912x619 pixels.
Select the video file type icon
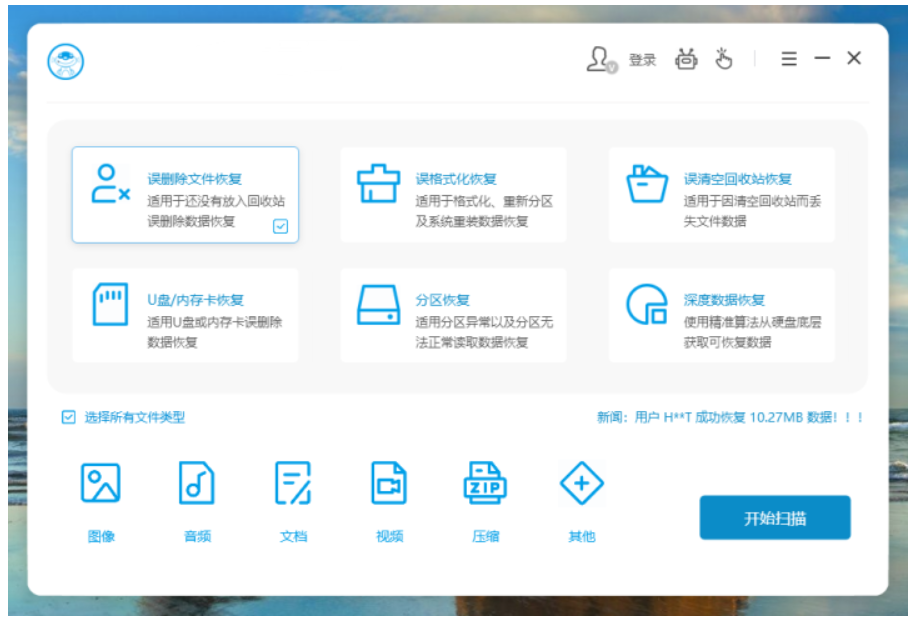pos(389,483)
